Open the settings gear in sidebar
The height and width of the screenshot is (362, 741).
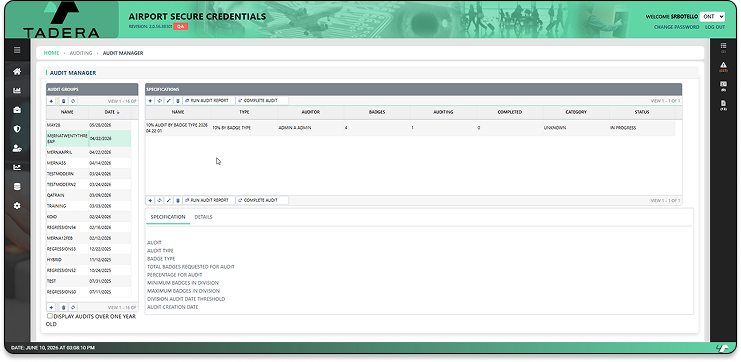coord(17,206)
